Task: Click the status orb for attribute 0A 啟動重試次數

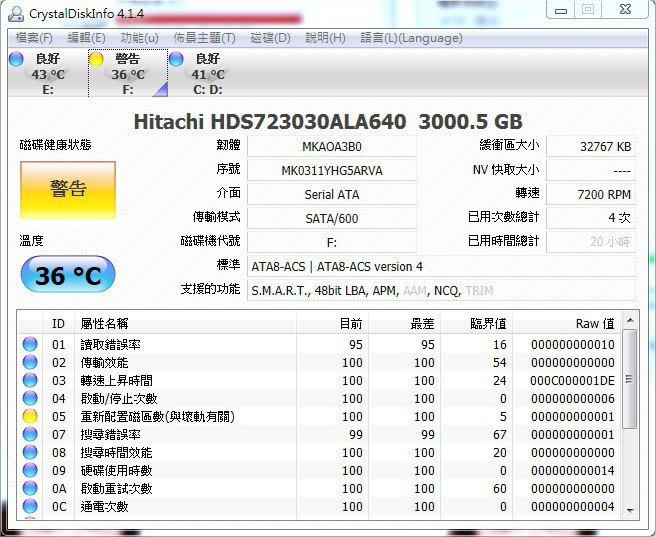Action: pyautogui.click(x=30, y=488)
